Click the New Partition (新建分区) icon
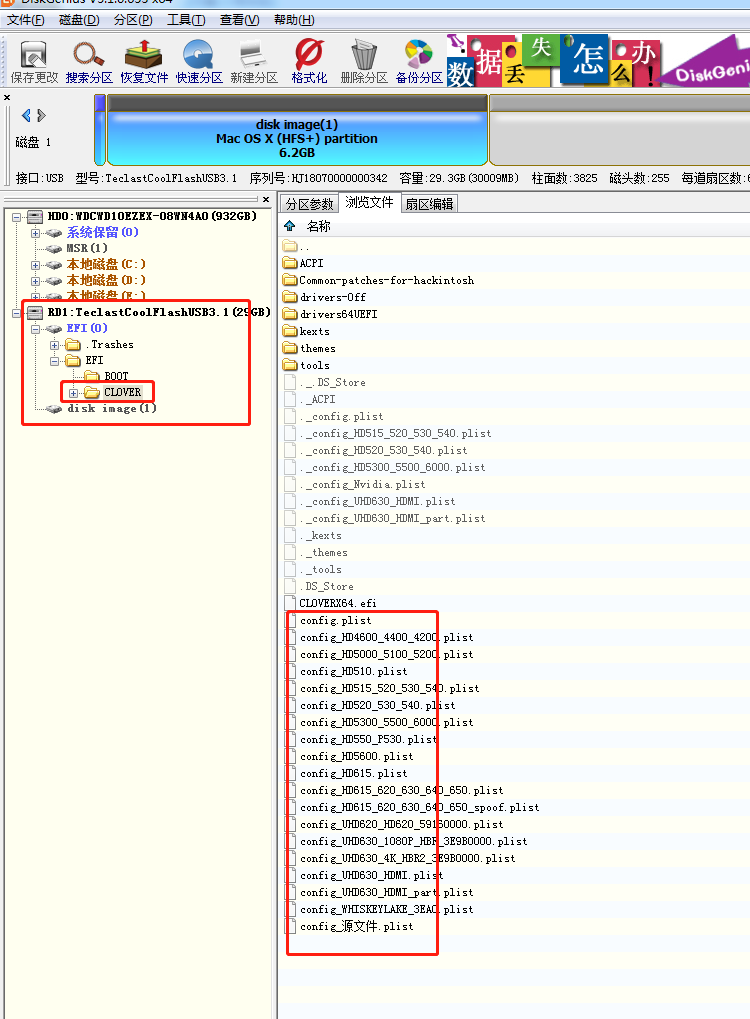 tap(254, 62)
